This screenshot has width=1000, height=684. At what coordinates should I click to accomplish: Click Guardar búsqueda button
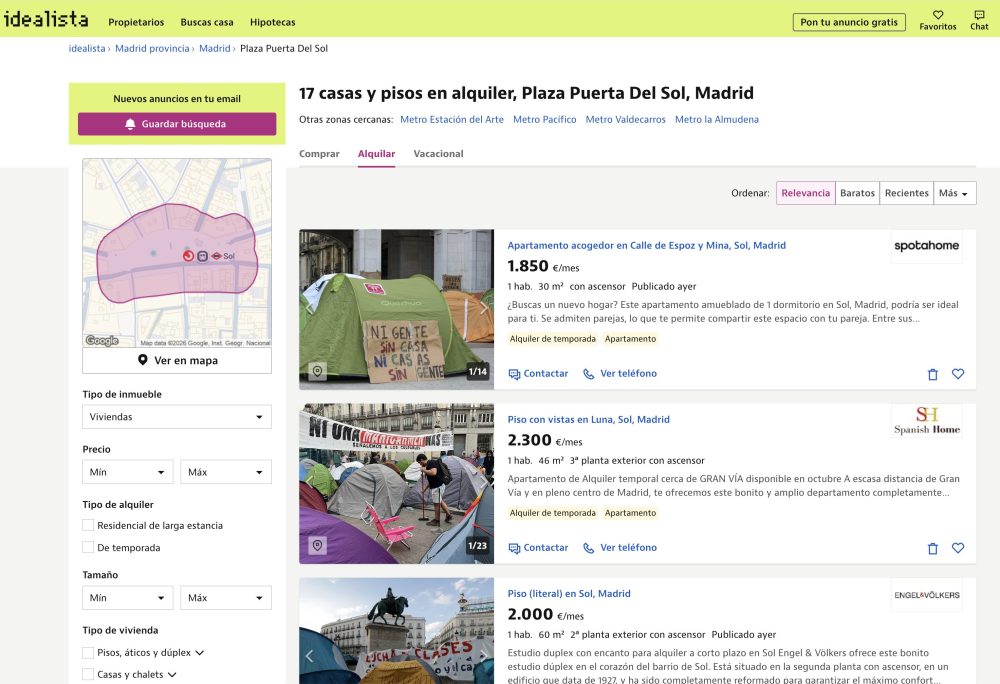[177, 124]
